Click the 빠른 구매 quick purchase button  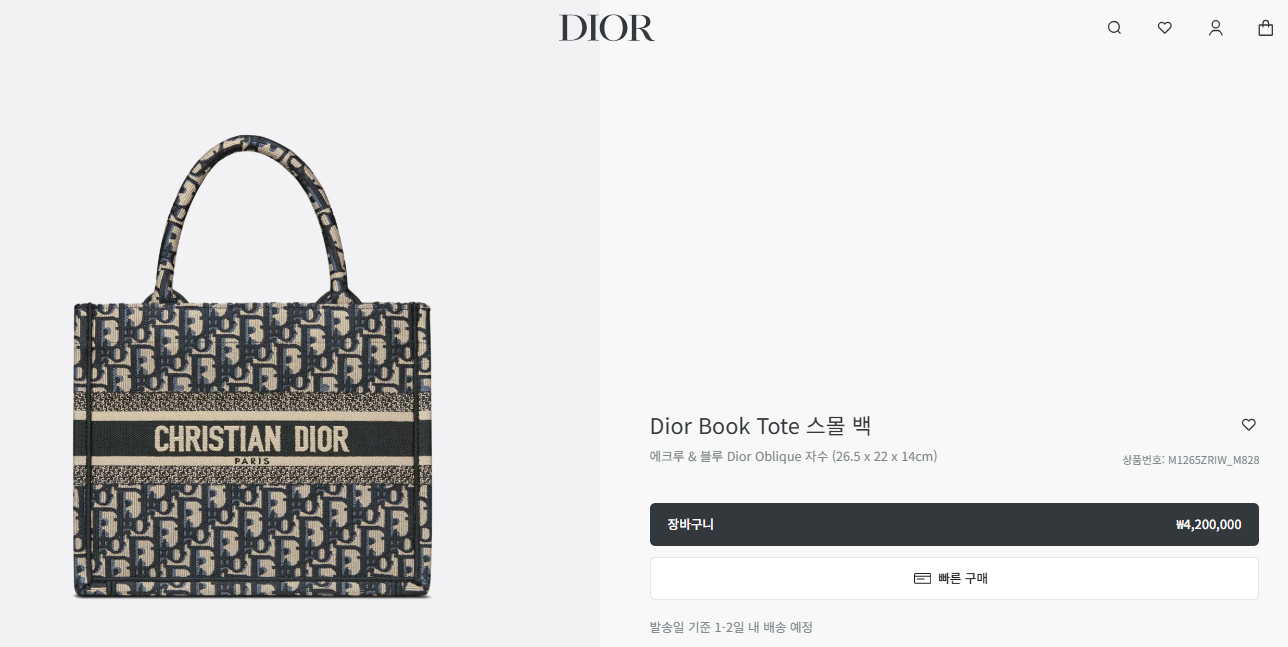click(x=954, y=578)
